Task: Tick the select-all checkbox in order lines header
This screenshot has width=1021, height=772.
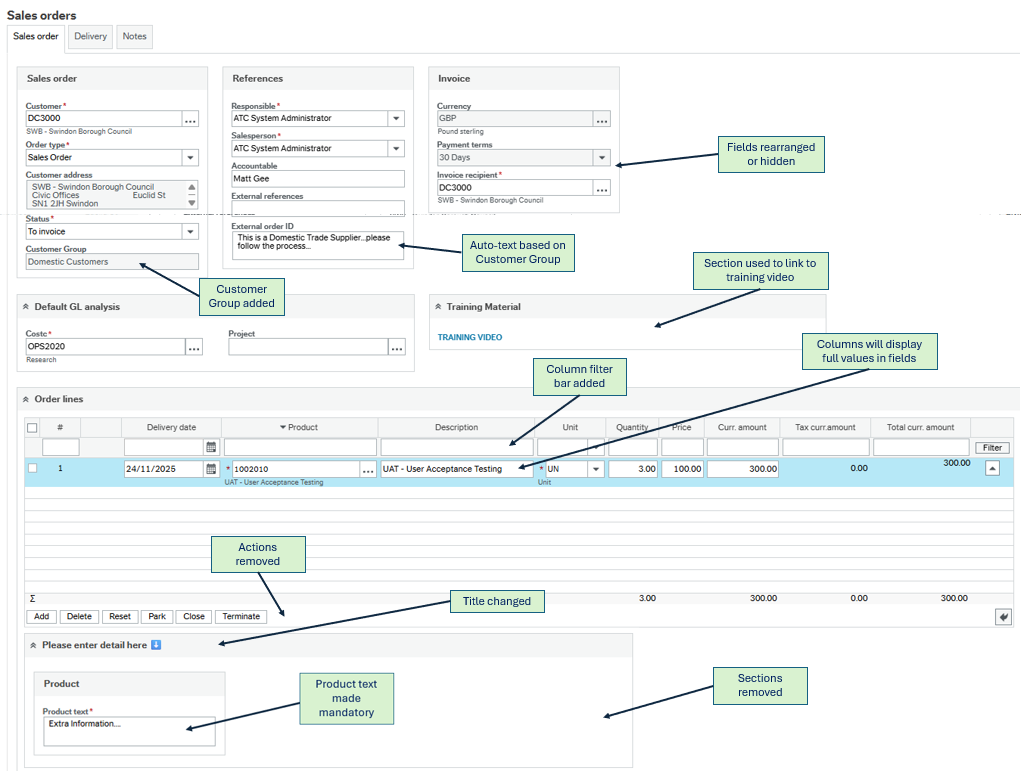Action: pyautogui.click(x=32, y=428)
